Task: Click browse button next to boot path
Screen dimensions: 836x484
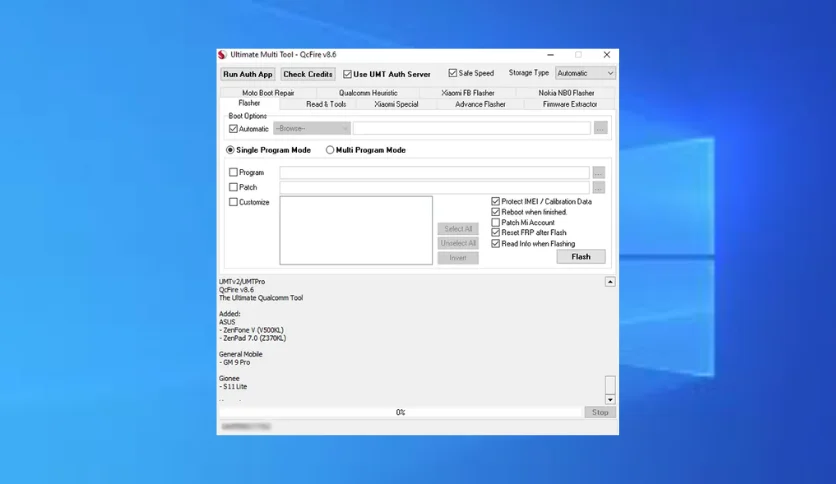Action: point(600,128)
